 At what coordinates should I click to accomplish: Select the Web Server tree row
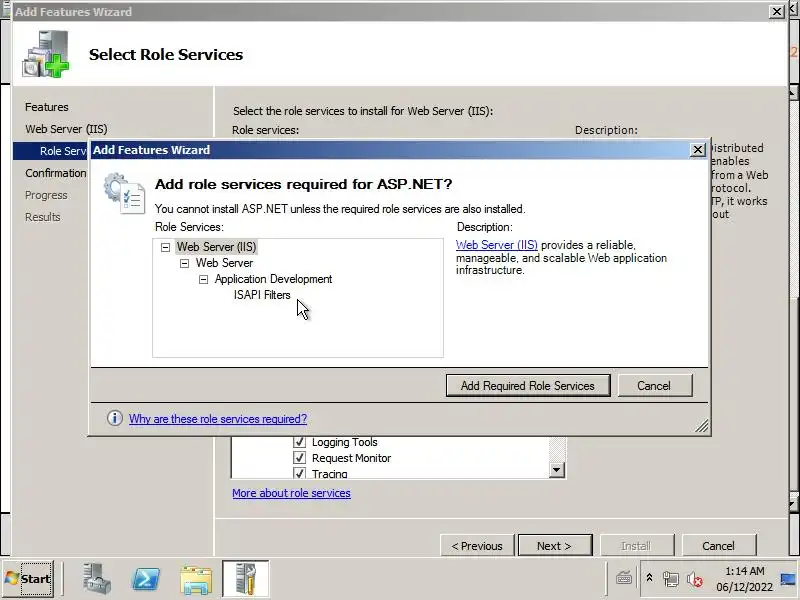click(x=224, y=263)
